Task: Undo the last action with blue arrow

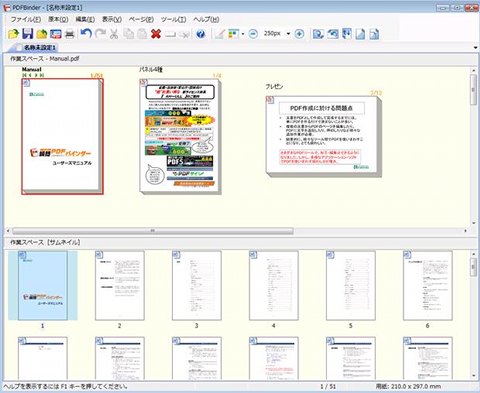Action: (86, 34)
